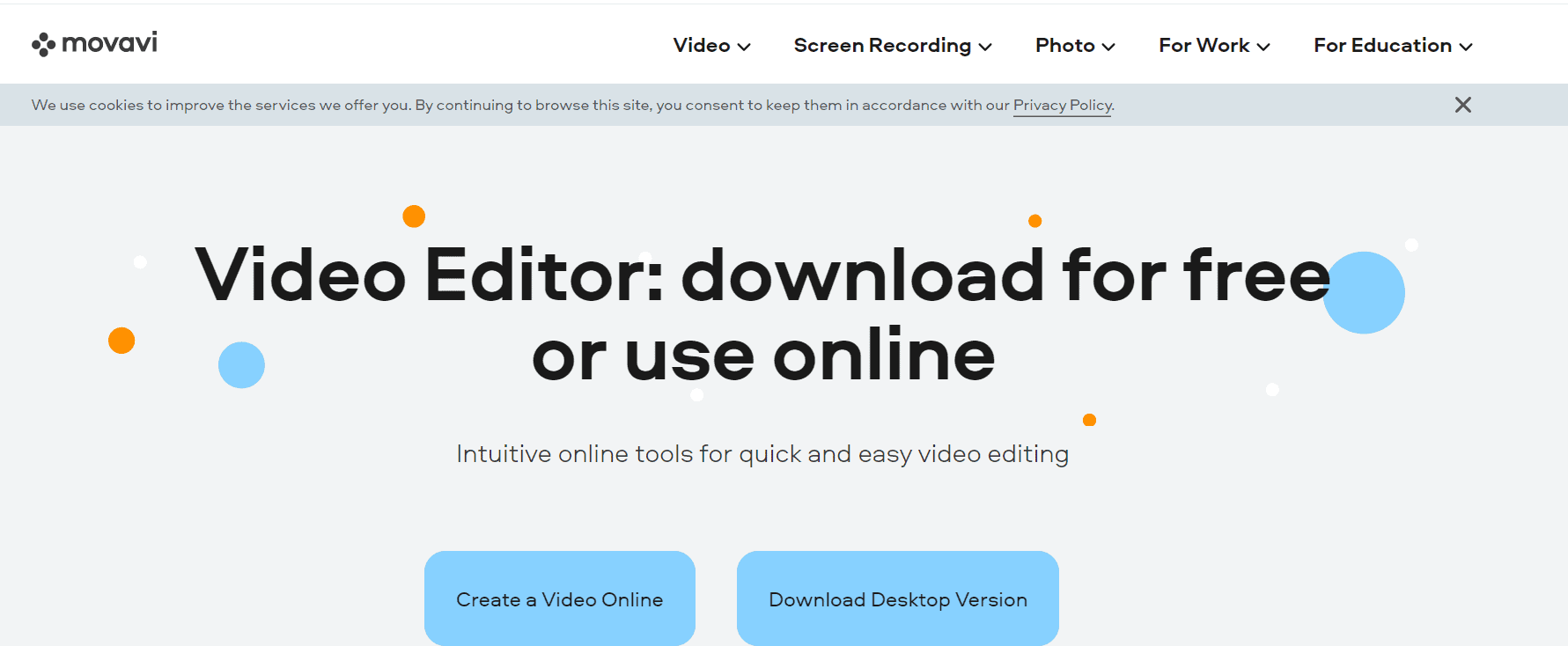This screenshot has width=1568, height=646.
Task: Expand the chevron next to Video
Action: (x=744, y=47)
